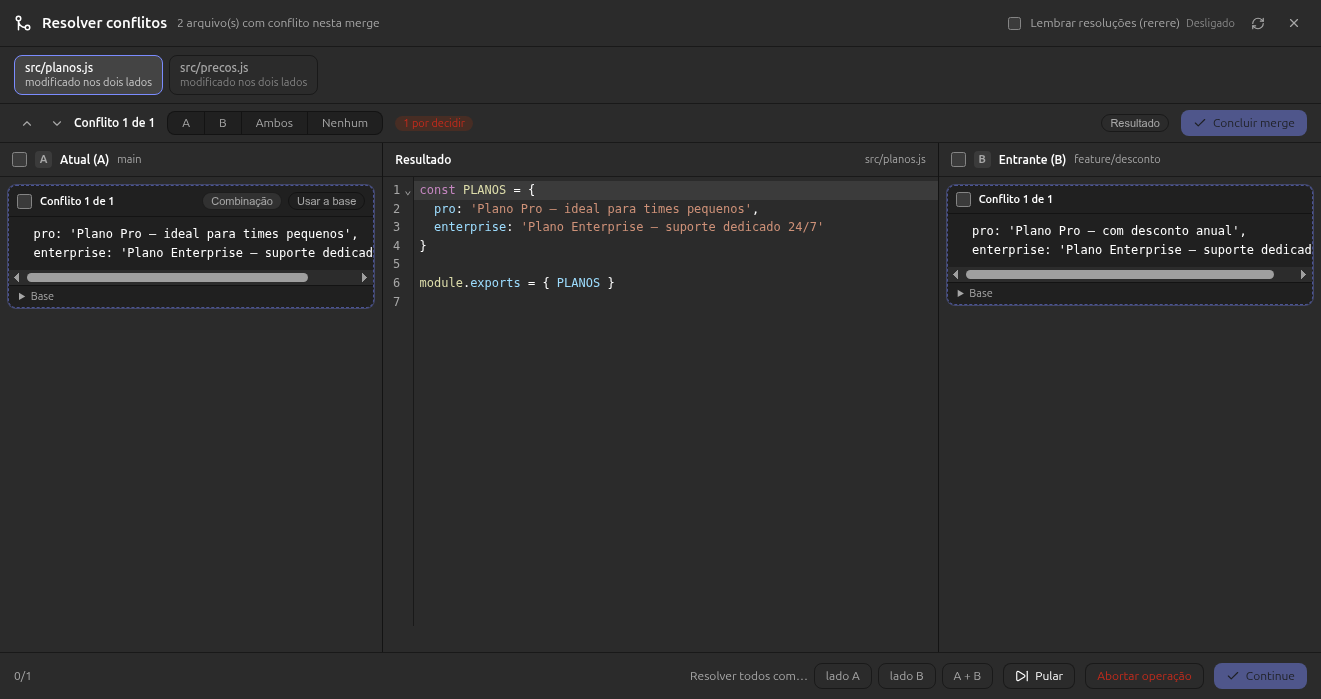Click the Concluir merge button
This screenshot has width=1321, height=699.
point(1244,123)
